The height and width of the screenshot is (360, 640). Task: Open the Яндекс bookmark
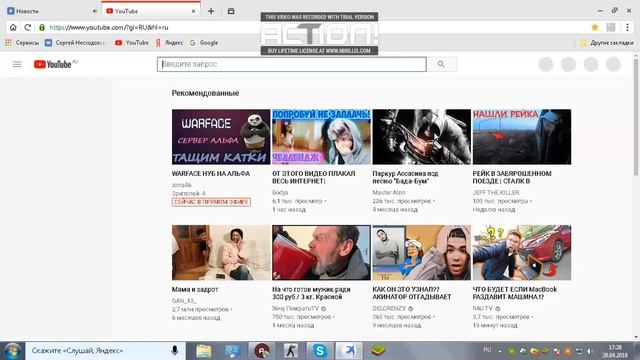click(169, 42)
